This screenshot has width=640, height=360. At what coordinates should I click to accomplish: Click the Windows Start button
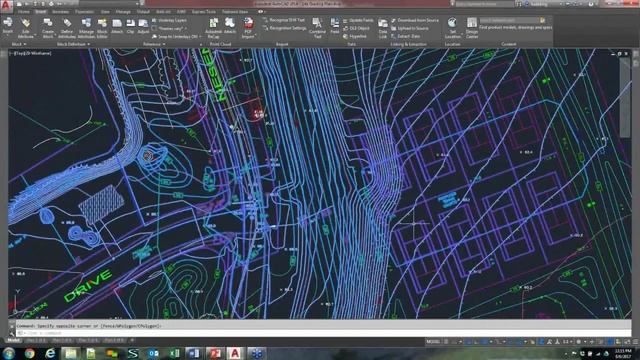tap(9, 353)
